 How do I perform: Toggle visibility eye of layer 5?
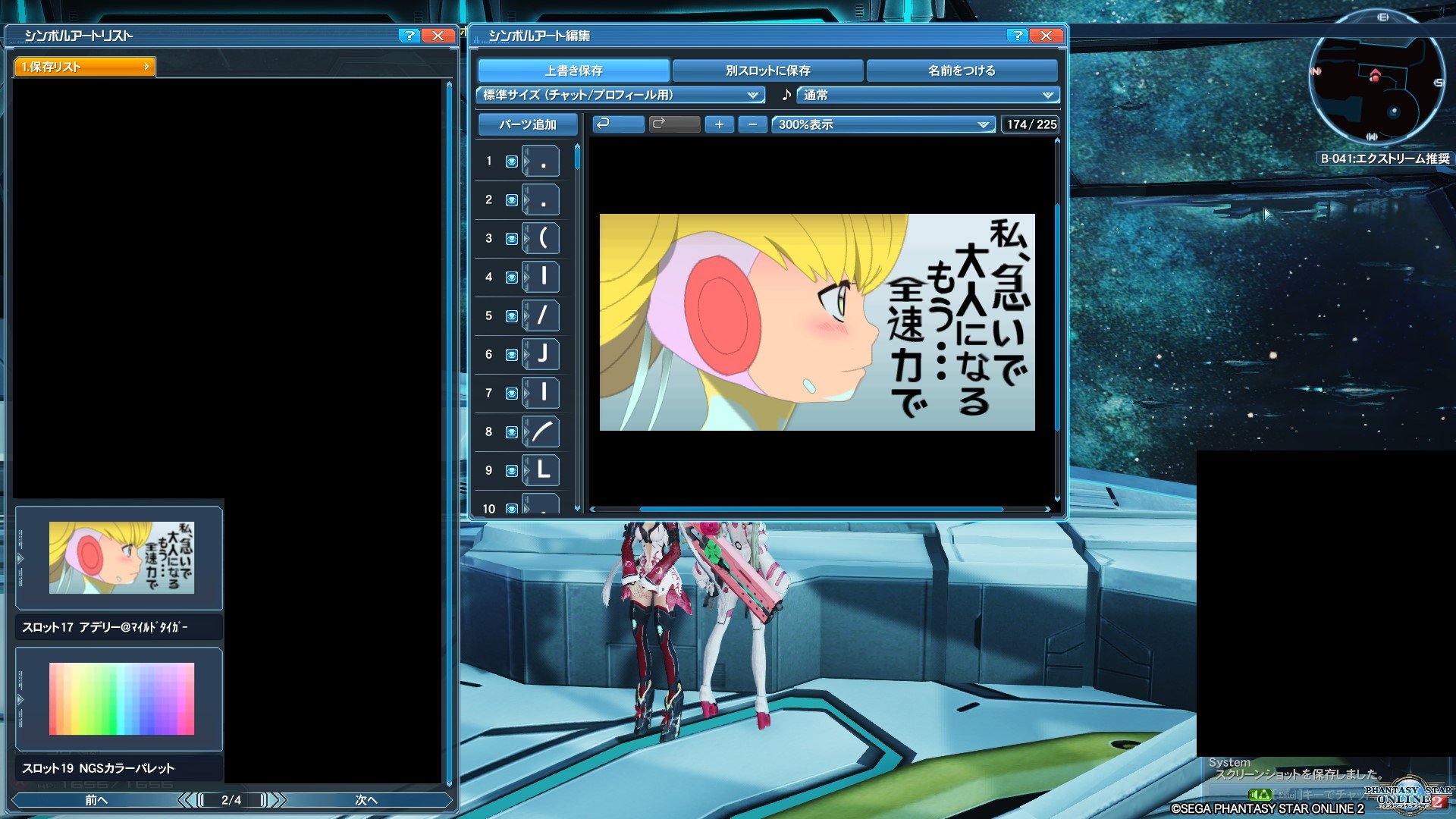point(512,316)
